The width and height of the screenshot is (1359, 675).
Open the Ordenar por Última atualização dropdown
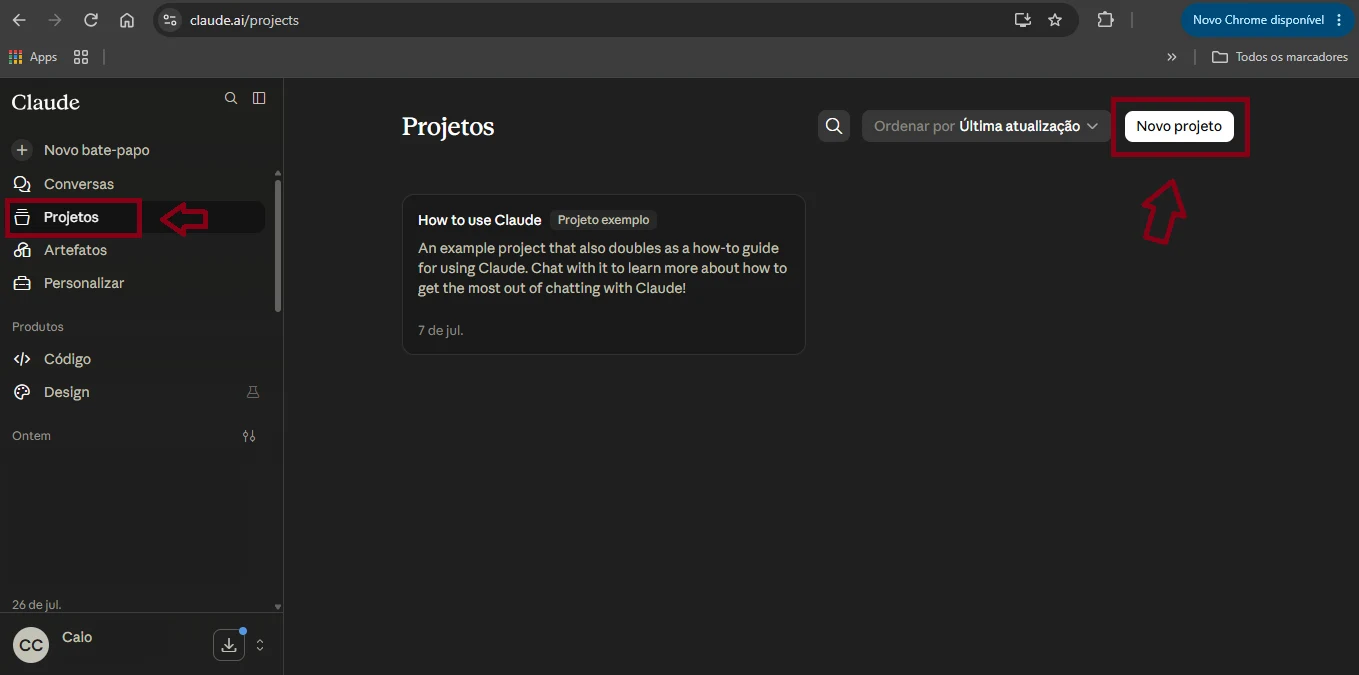tap(986, 126)
